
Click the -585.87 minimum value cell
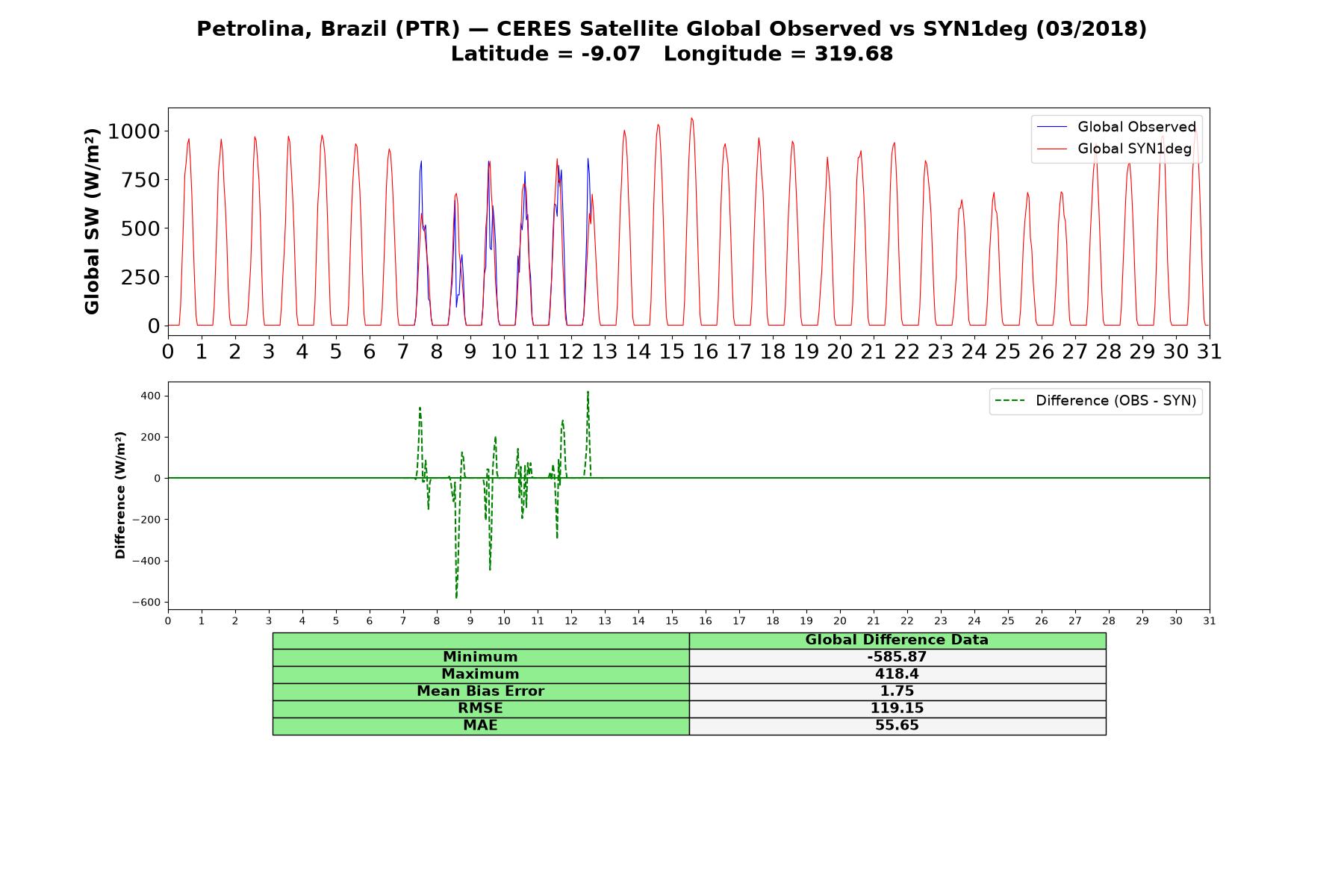[x=897, y=657]
